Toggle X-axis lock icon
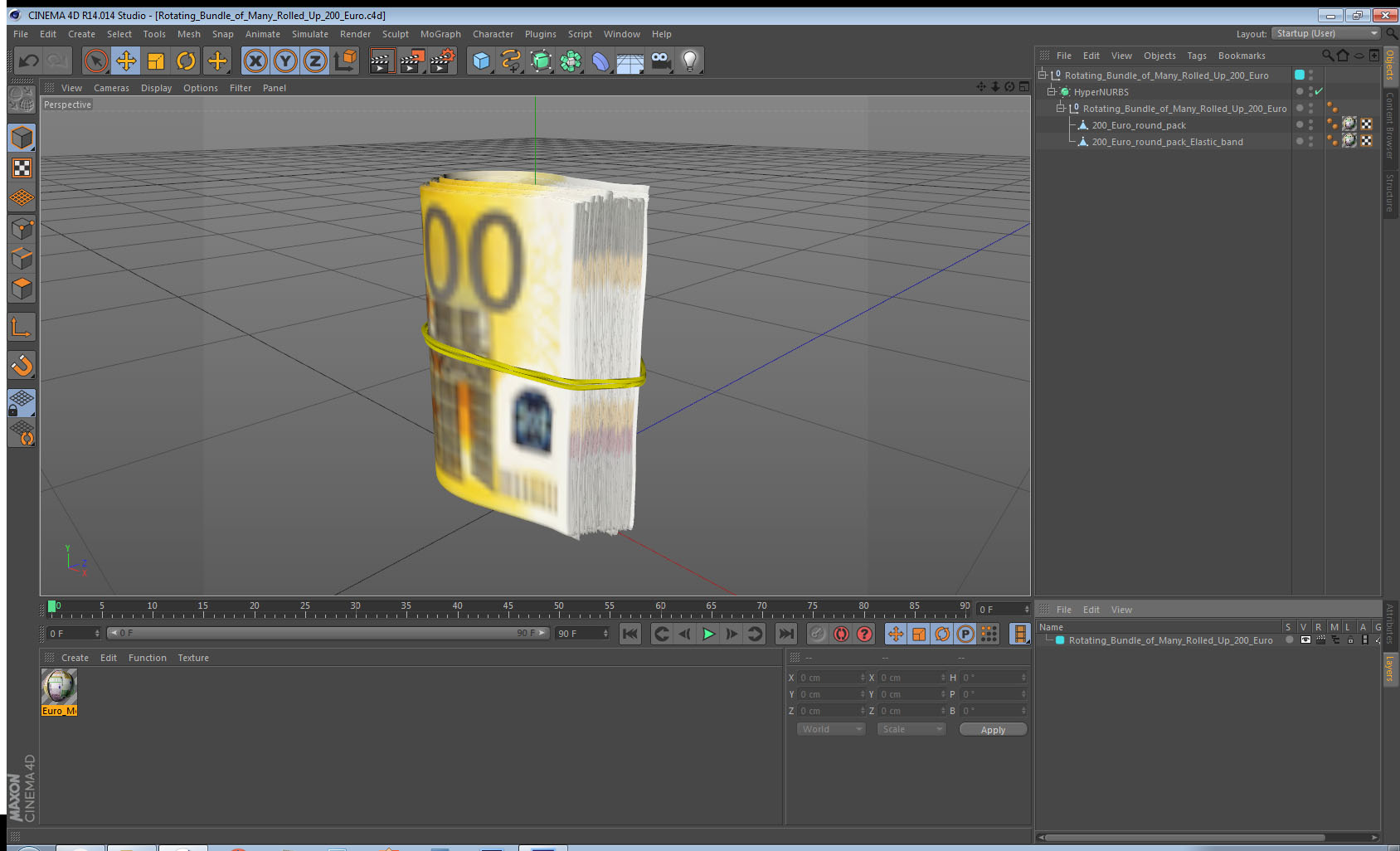This screenshot has height=851, width=1400. [255, 61]
